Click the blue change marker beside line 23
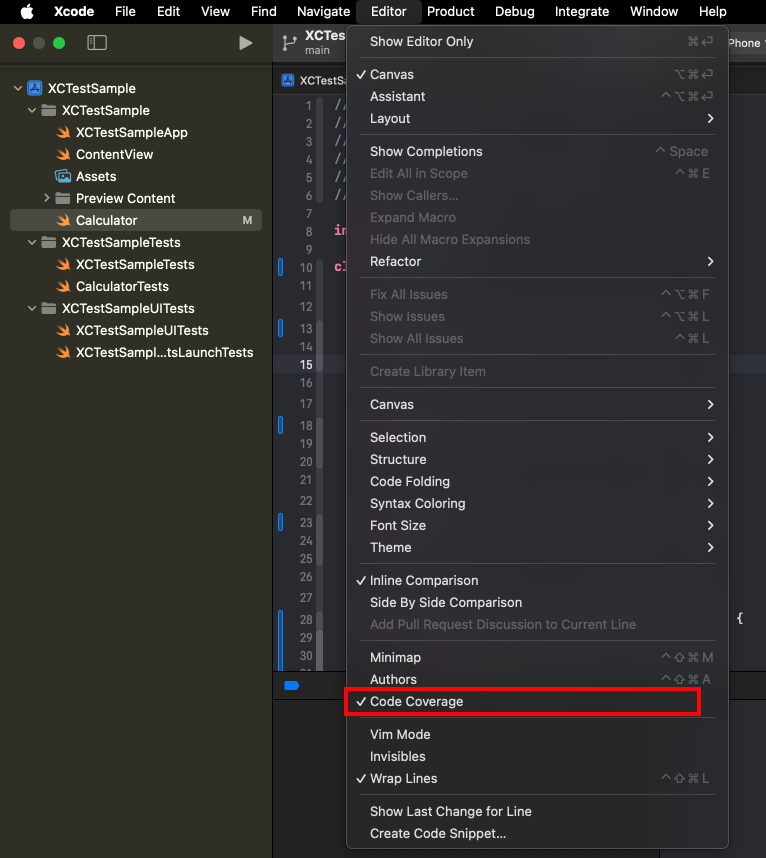 281,522
